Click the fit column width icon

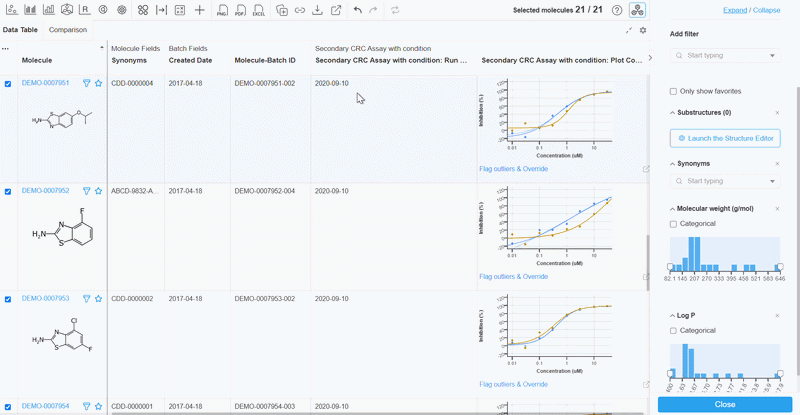coord(161,10)
